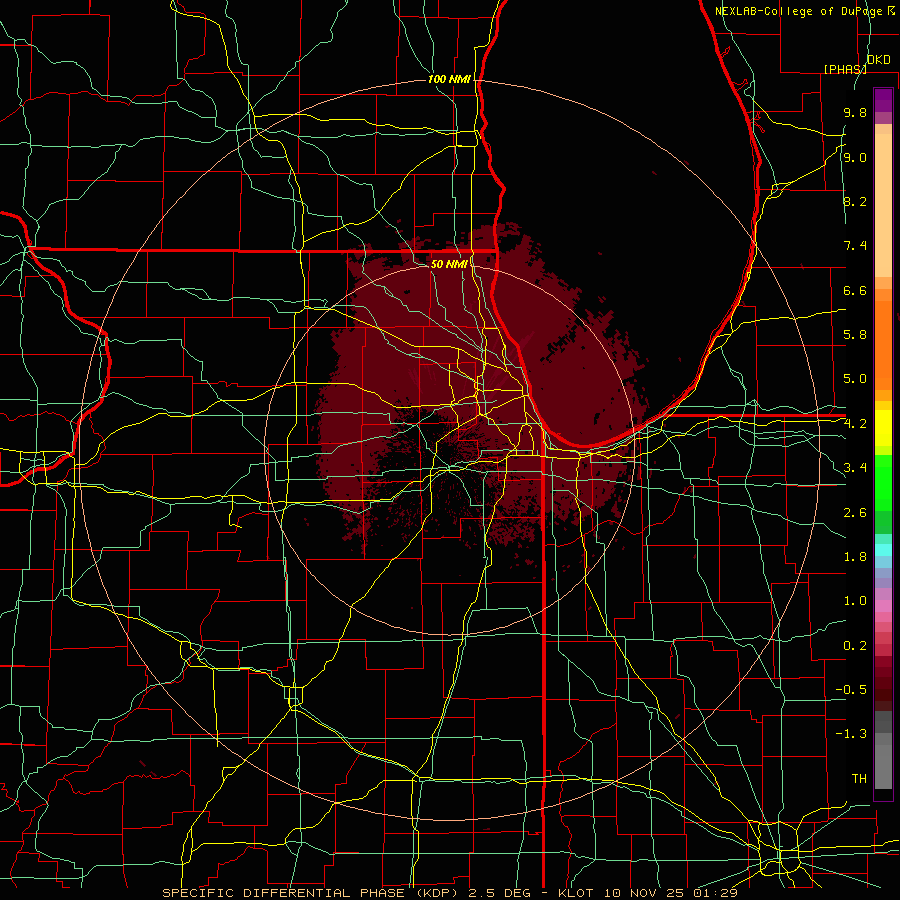Screen dimensions: 900x900
Task: Click the 0.2 scale value
Action: 855,646
